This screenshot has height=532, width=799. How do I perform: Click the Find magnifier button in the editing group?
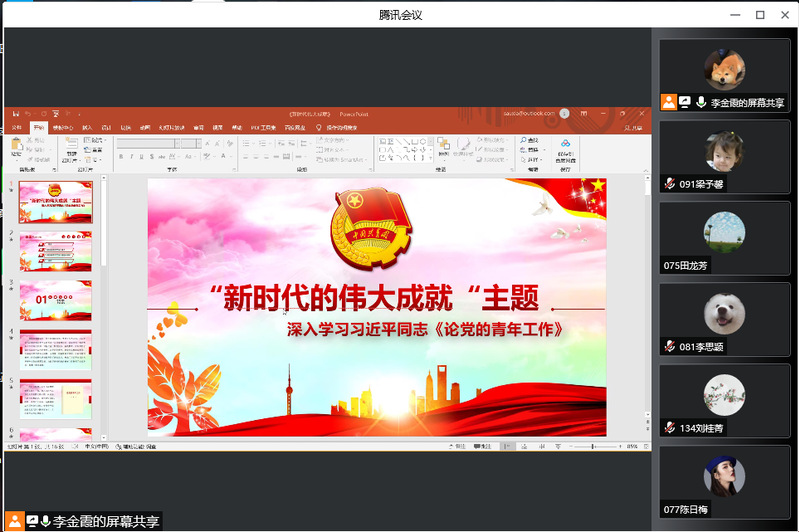click(x=529, y=140)
